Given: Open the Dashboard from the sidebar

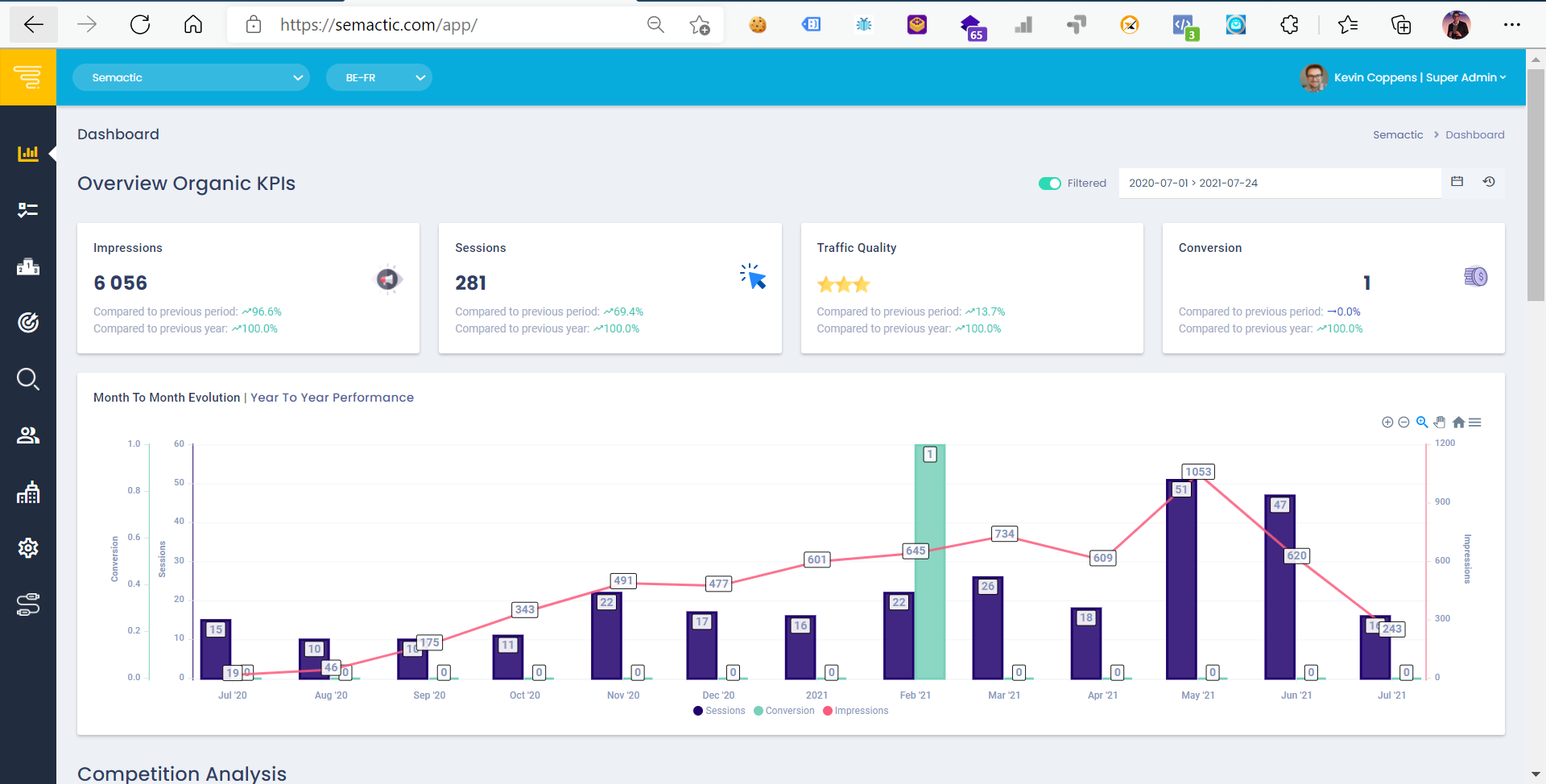Looking at the screenshot, I should coord(29,154).
